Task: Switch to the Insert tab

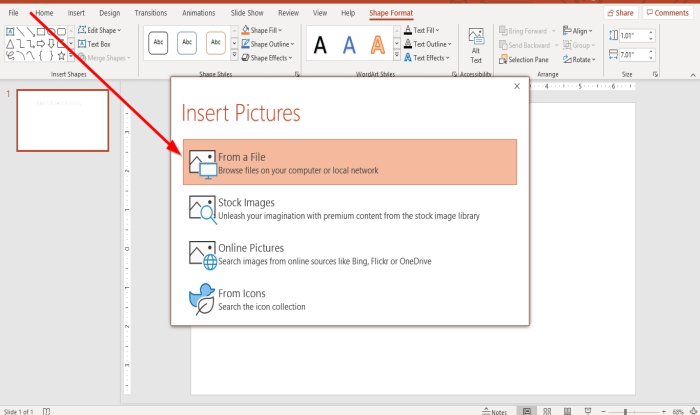Action: [x=76, y=13]
